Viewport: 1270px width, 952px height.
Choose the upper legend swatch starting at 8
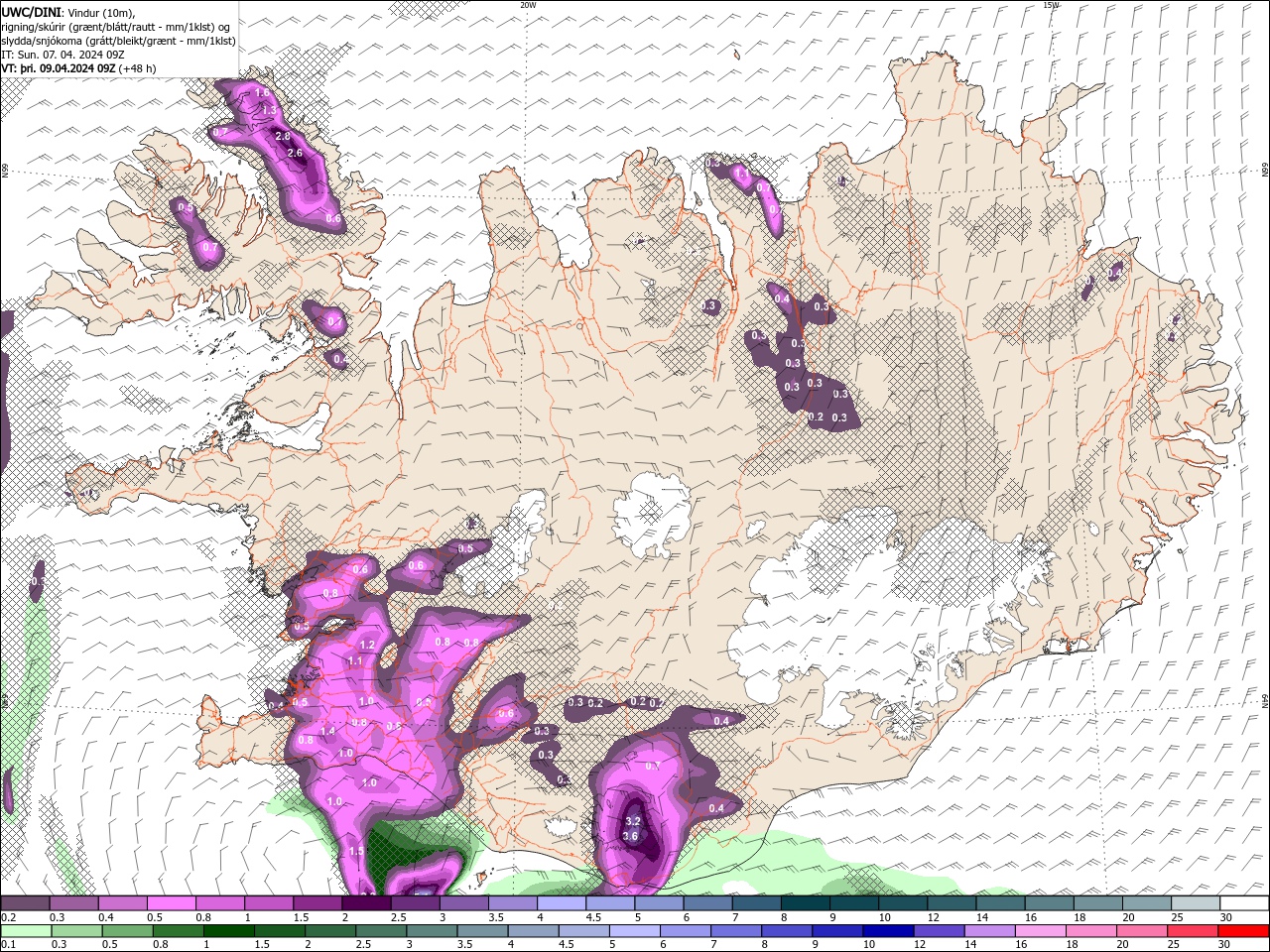(806, 903)
